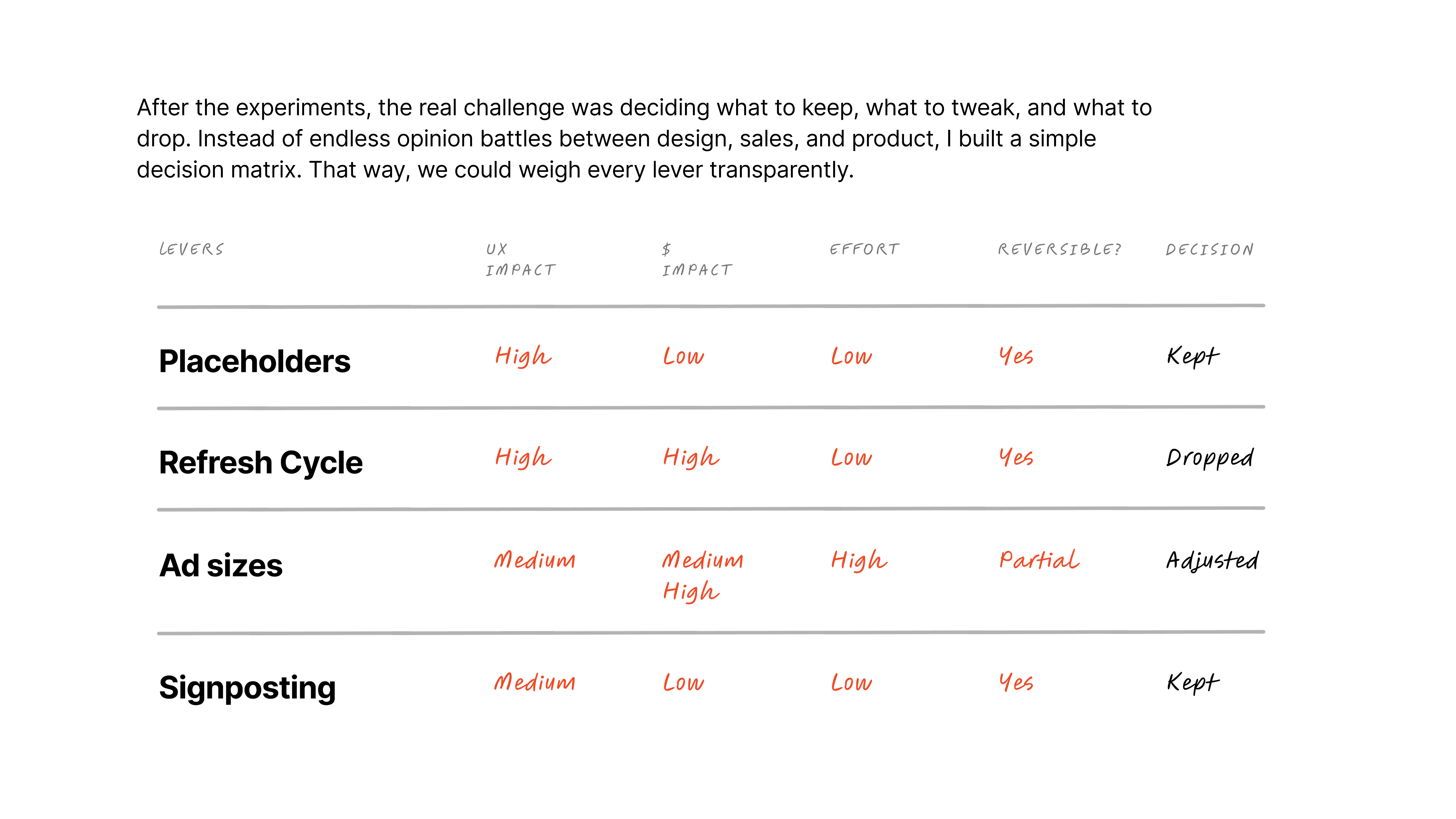Select the UX IMPACT column header

pyautogui.click(x=521, y=259)
